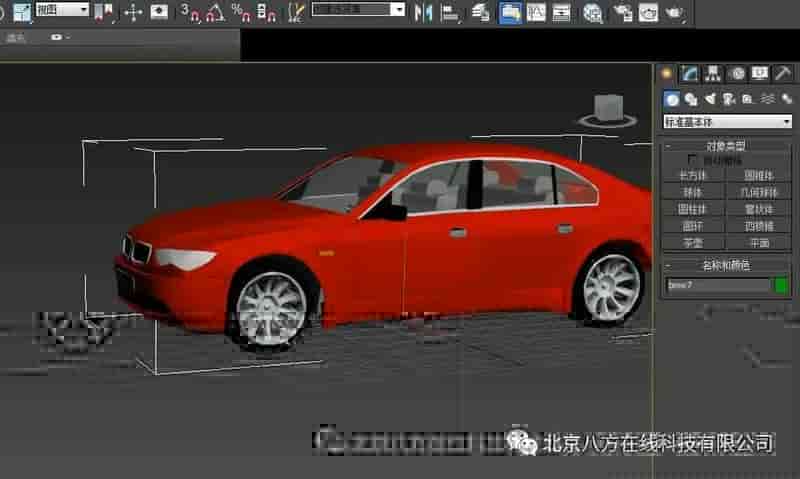Open the Schematic View icon

pos(561,12)
